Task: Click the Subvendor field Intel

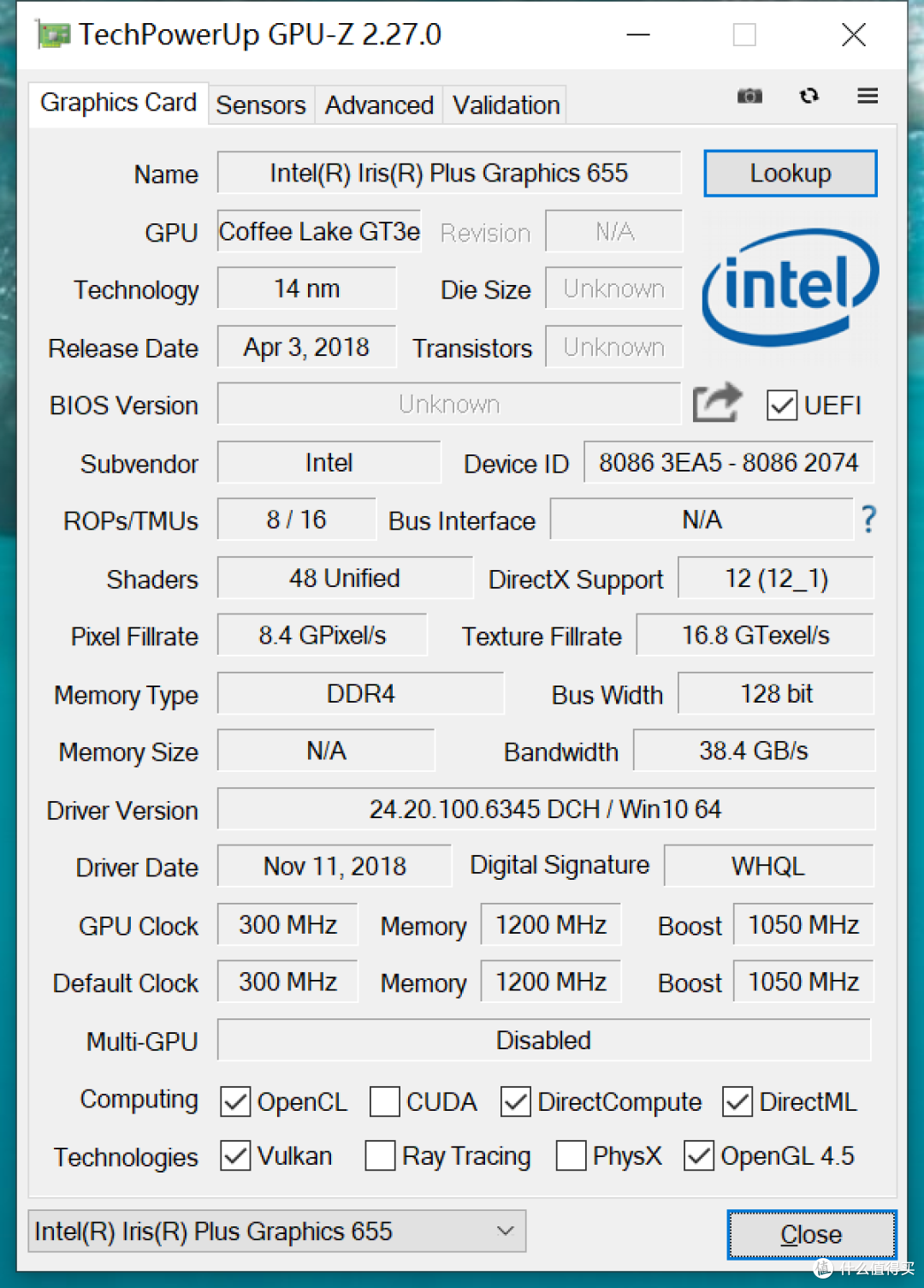Action: (329, 462)
